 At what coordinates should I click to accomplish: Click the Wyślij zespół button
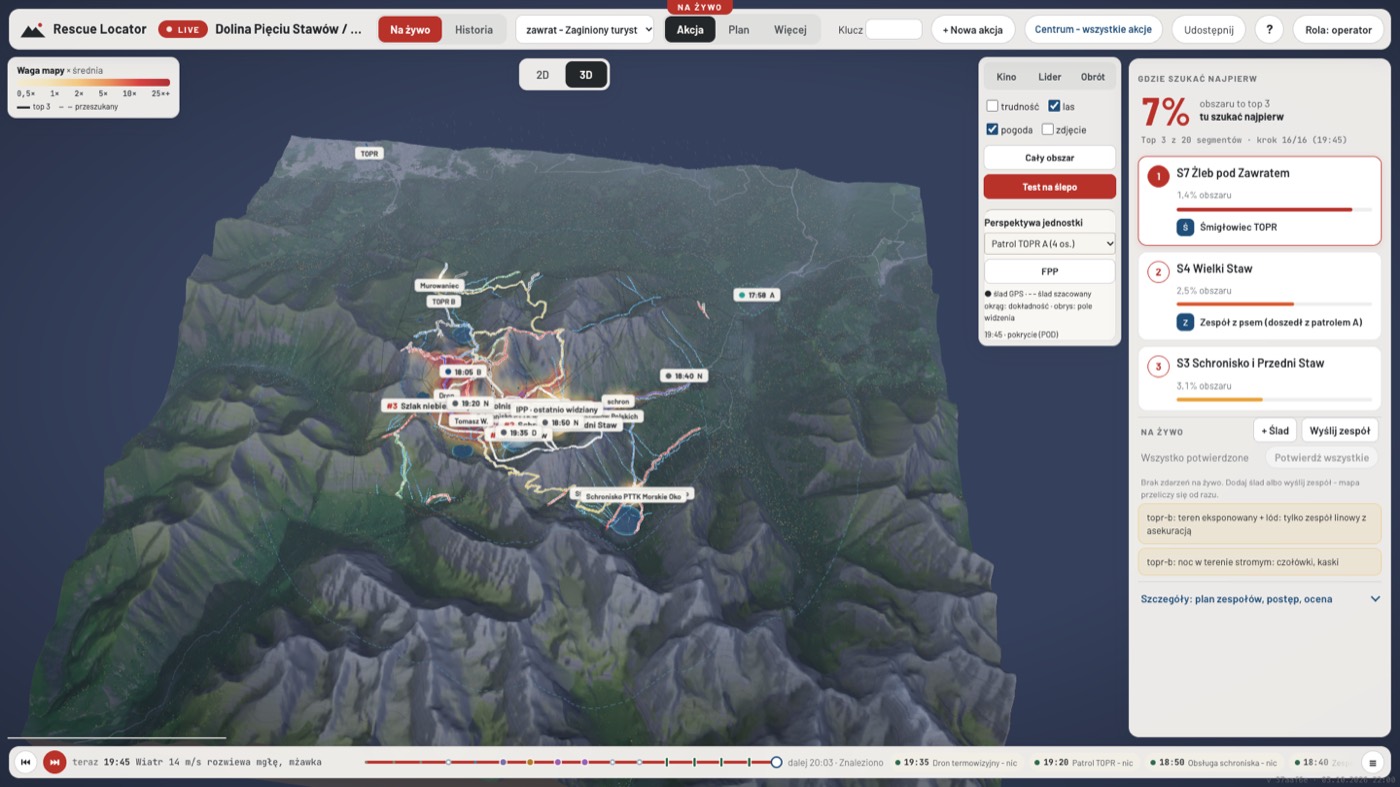point(1340,431)
